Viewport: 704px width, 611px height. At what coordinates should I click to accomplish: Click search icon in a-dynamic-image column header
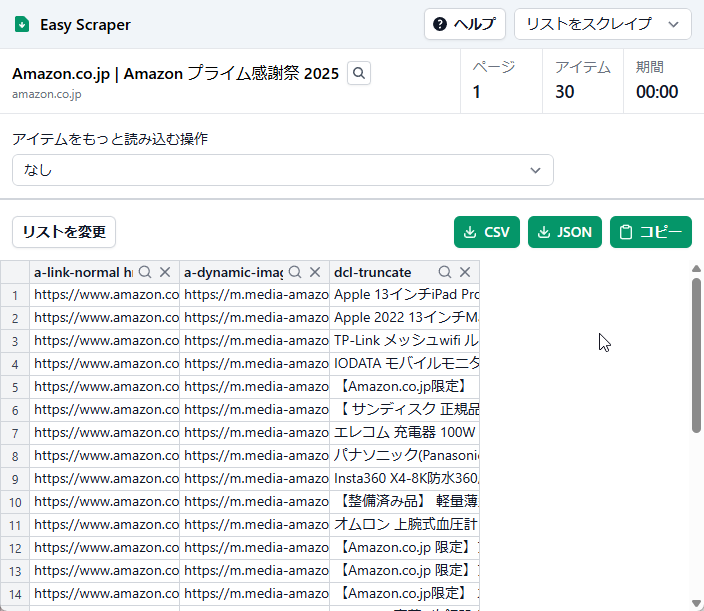pos(295,272)
